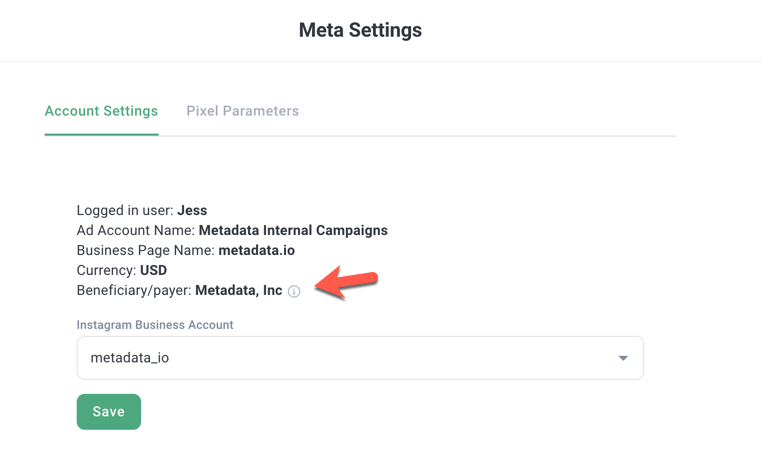The width and height of the screenshot is (762, 467).
Task: Click the logged in user name Jess
Action: pyautogui.click(x=192, y=211)
